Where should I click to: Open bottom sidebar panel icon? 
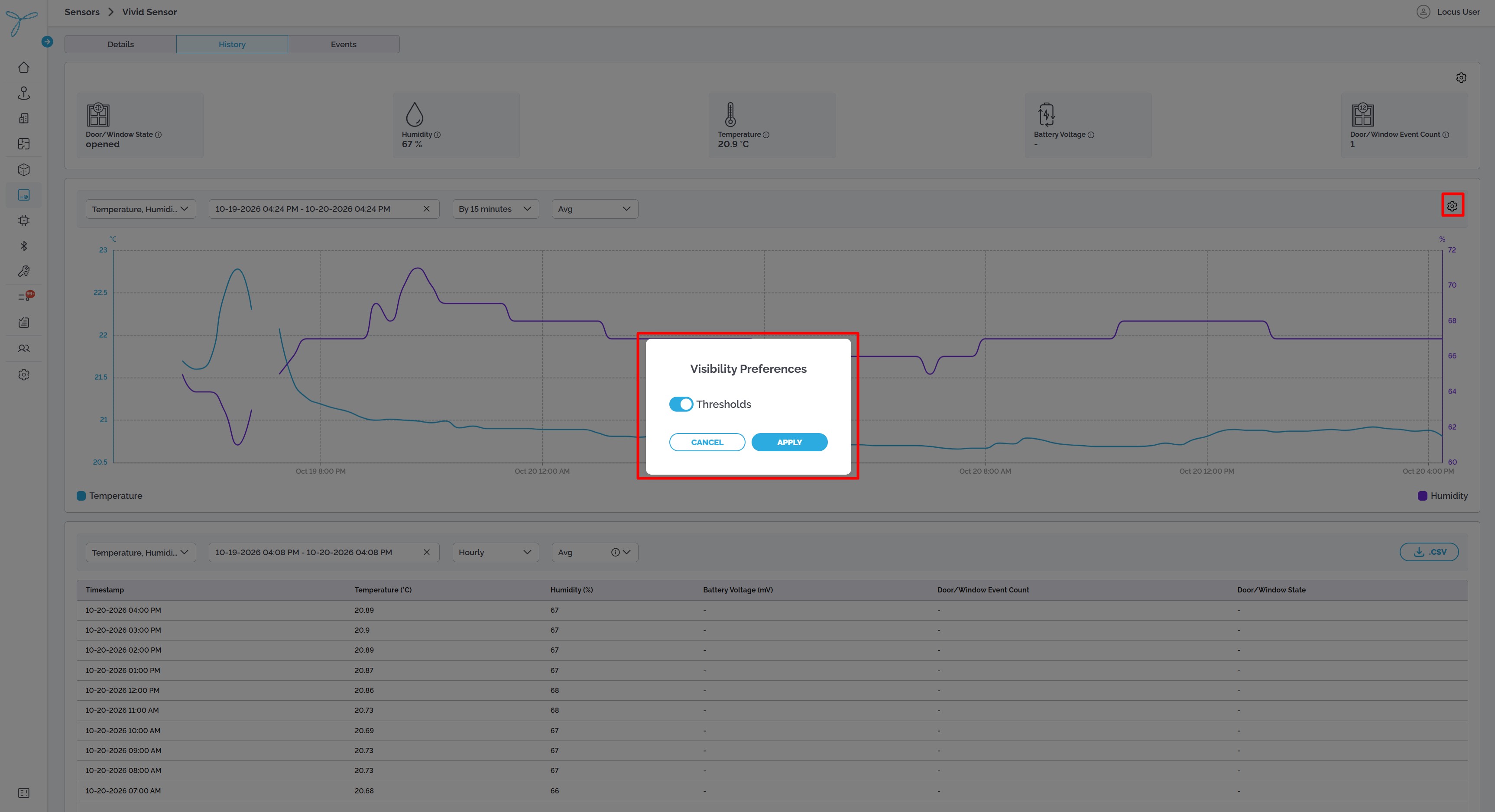[x=24, y=793]
